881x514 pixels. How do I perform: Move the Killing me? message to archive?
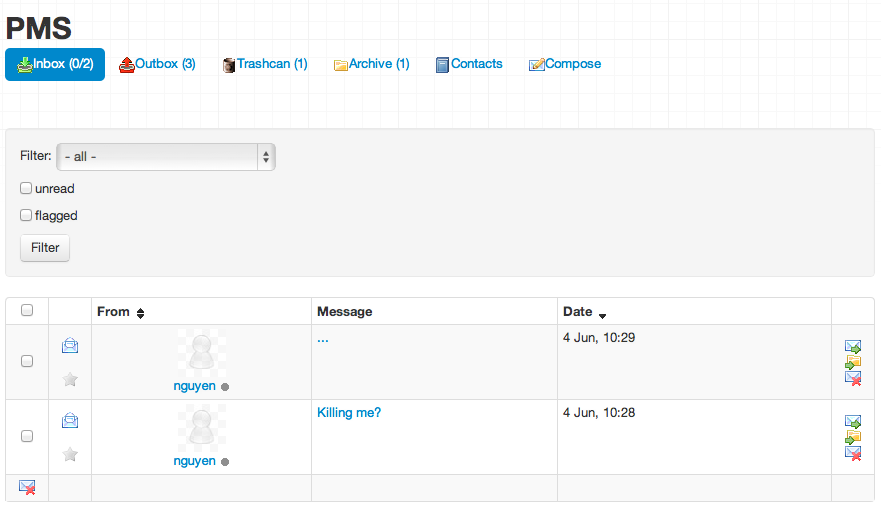(x=853, y=437)
